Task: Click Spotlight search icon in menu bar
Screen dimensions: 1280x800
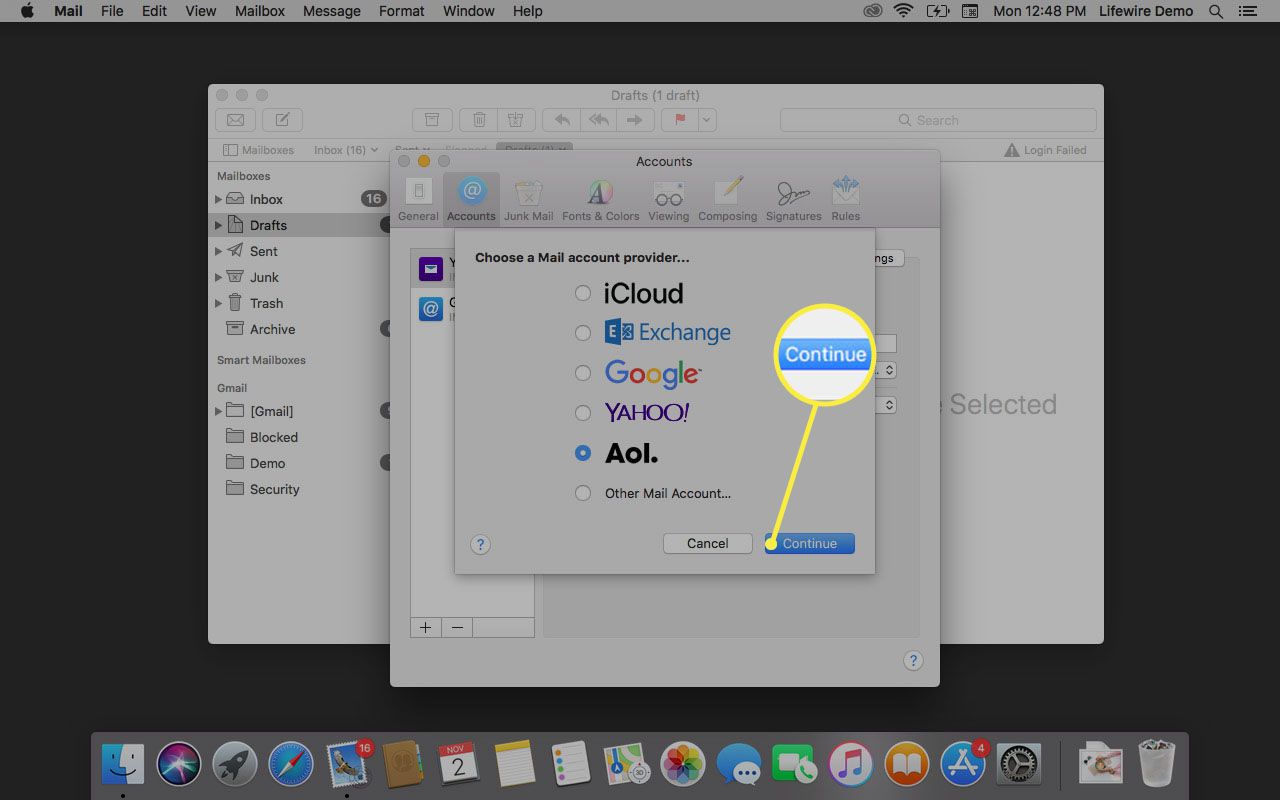Action: (x=1216, y=11)
